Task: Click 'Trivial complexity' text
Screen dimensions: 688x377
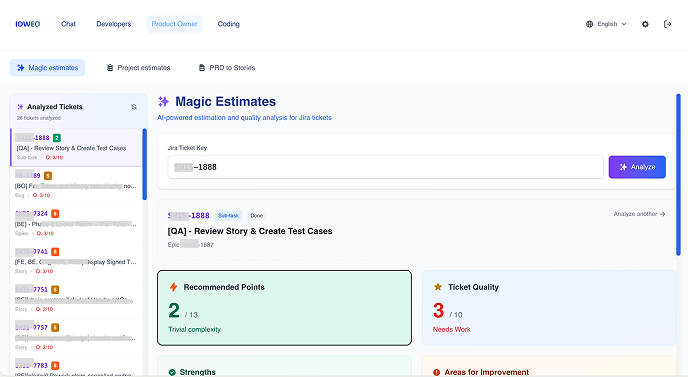Action: tap(194, 330)
